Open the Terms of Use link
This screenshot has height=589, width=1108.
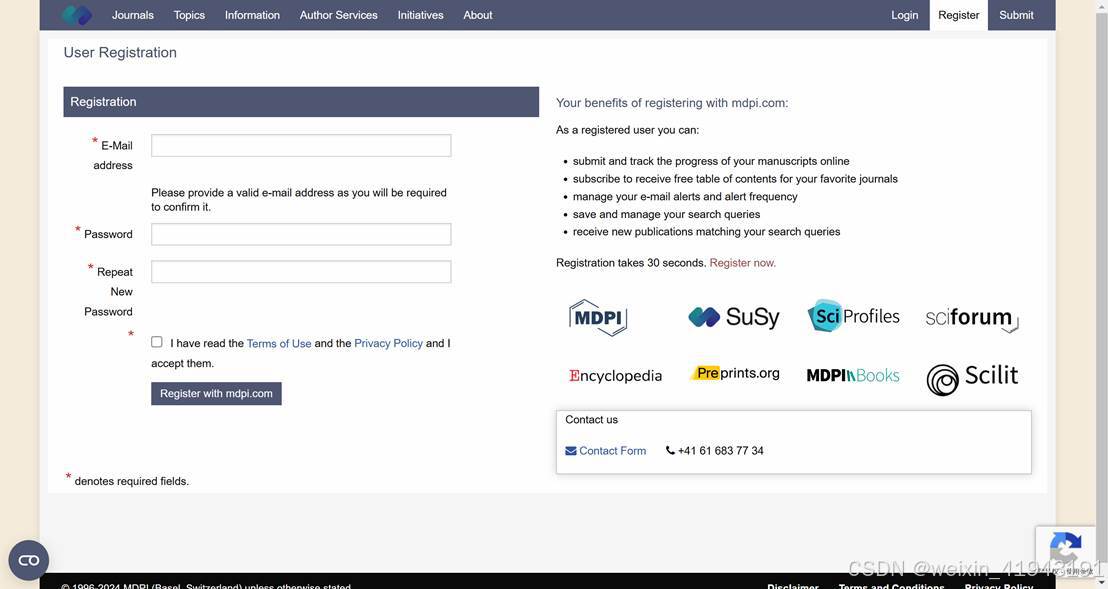pos(279,343)
